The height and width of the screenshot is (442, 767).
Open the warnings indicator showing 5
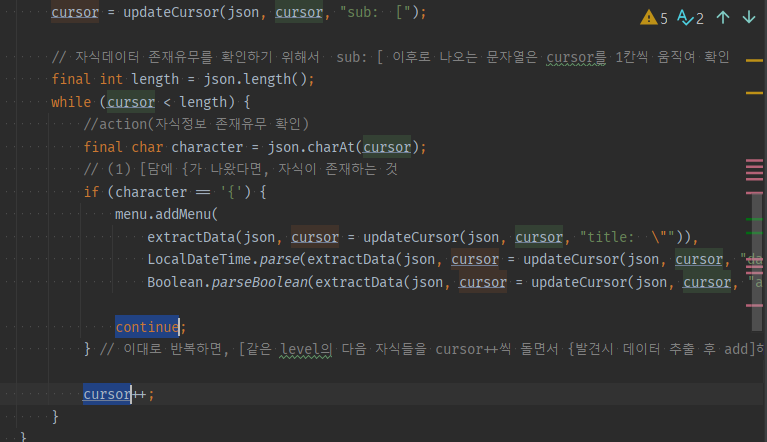click(x=654, y=18)
